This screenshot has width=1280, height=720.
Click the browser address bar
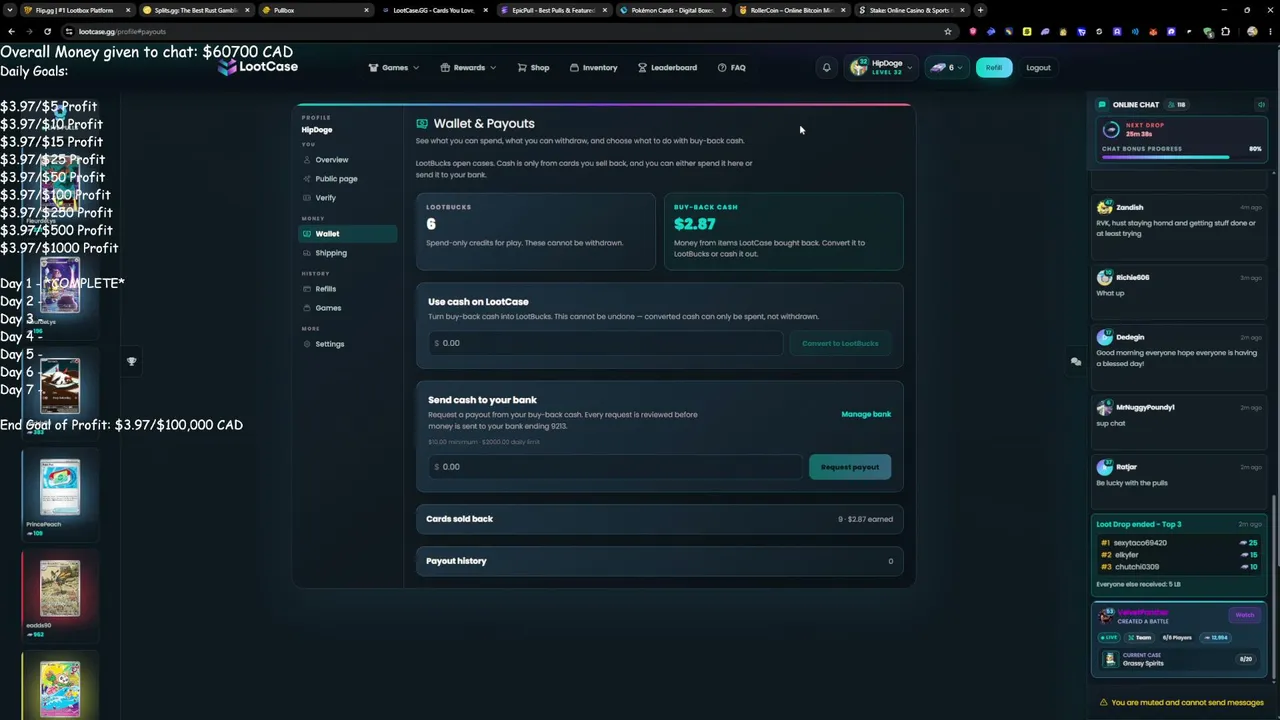pos(500,31)
